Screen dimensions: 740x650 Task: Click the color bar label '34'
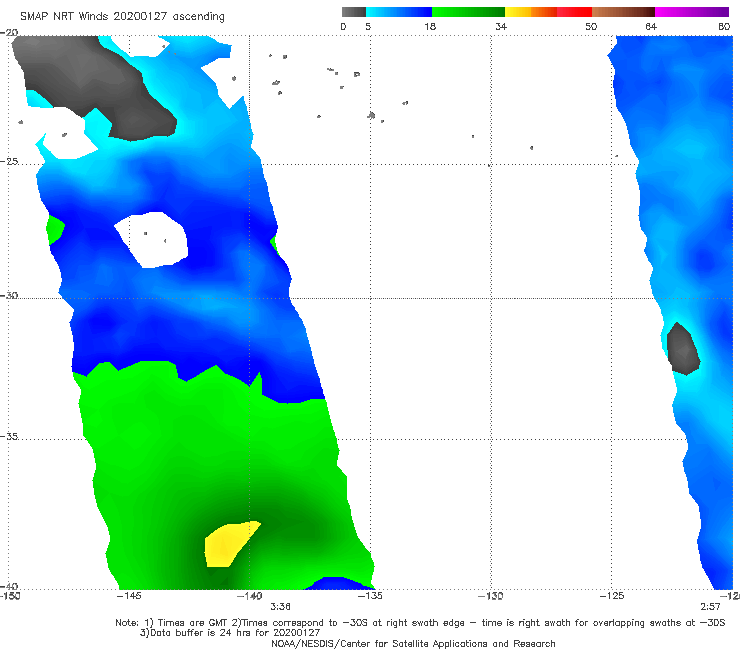tap(501, 26)
